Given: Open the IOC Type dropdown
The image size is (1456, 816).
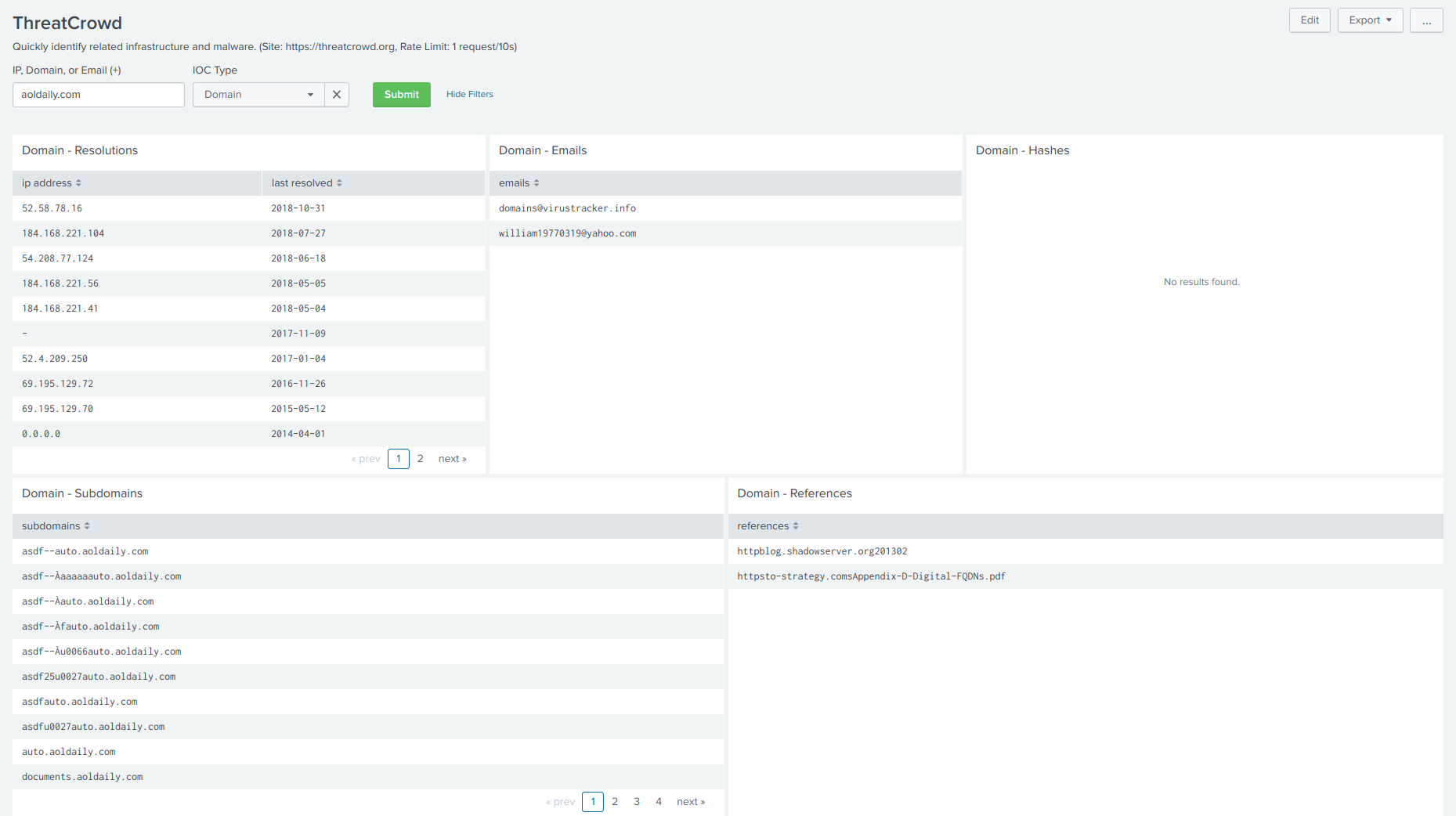Looking at the screenshot, I should [x=258, y=95].
